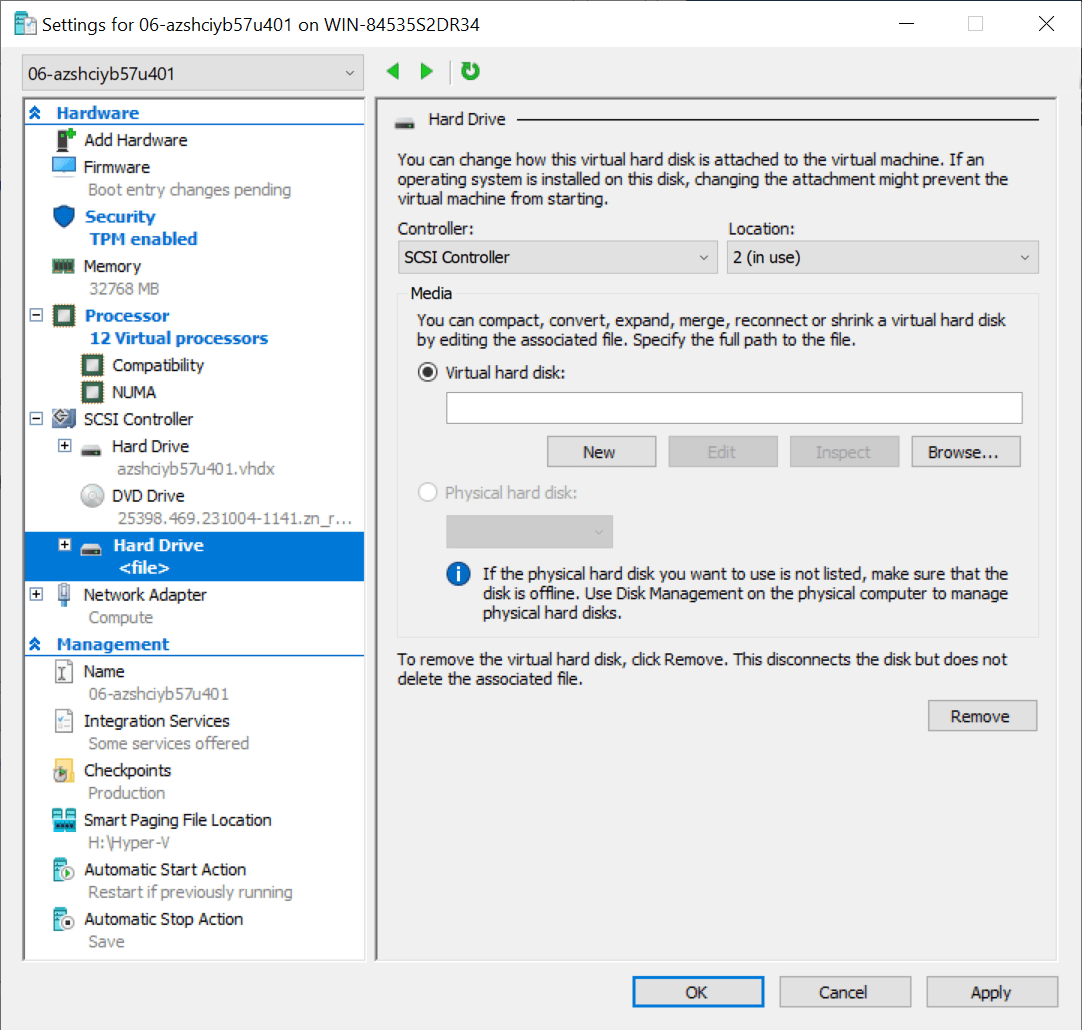Click the settings window title icon
This screenshot has width=1082, height=1030.
point(25,24)
